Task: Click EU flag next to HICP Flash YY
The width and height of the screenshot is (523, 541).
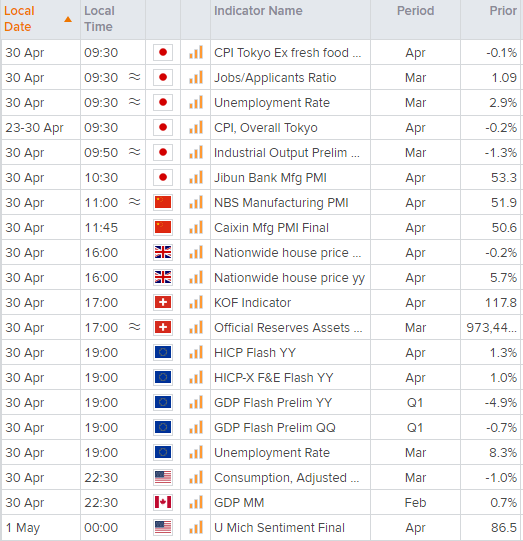Action: (163, 353)
